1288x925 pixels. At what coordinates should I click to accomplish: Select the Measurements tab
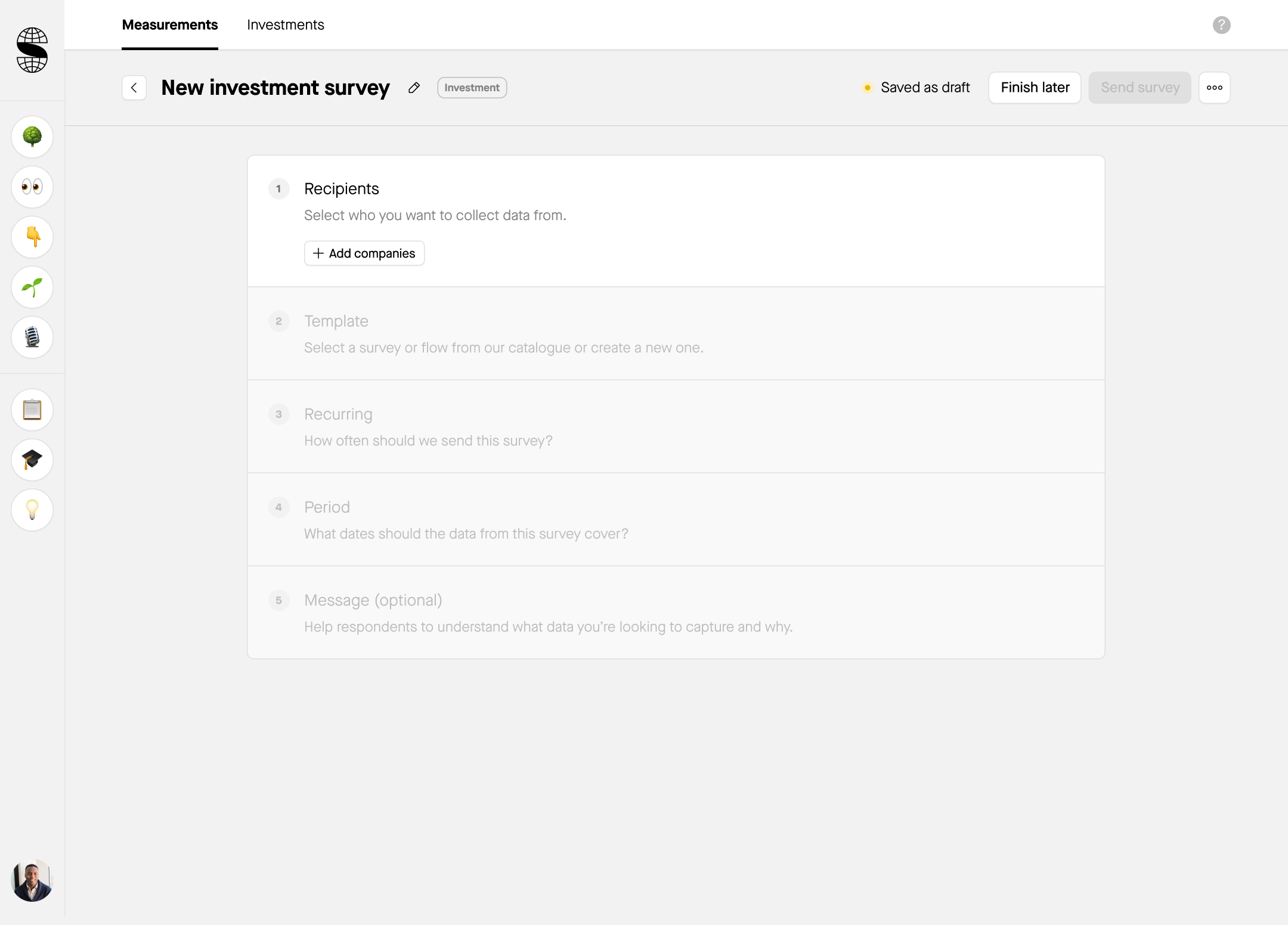170,25
